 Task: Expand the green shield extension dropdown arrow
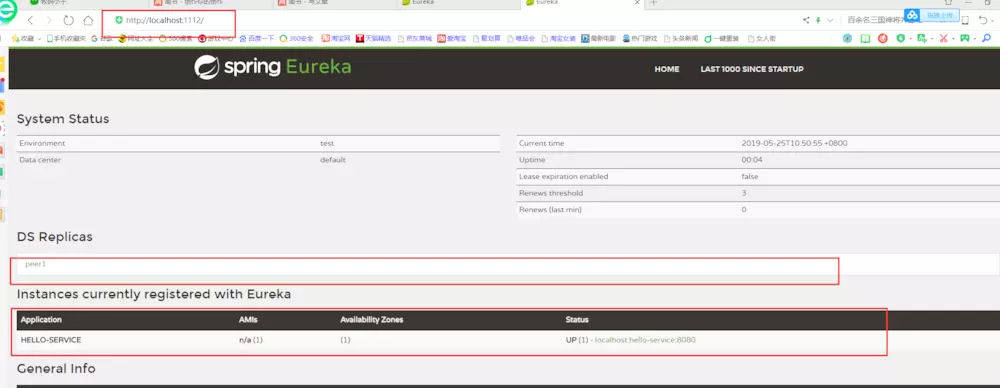point(911,39)
